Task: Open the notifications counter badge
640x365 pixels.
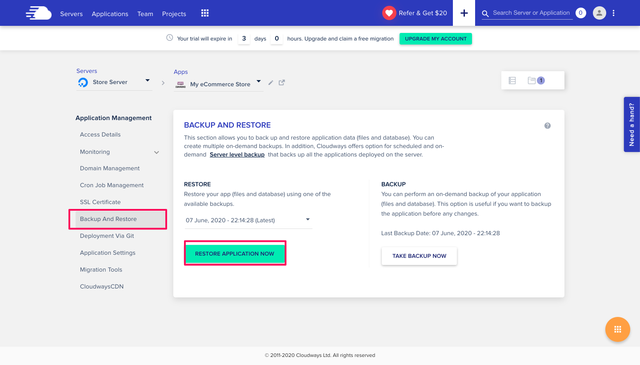Action: point(580,13)
